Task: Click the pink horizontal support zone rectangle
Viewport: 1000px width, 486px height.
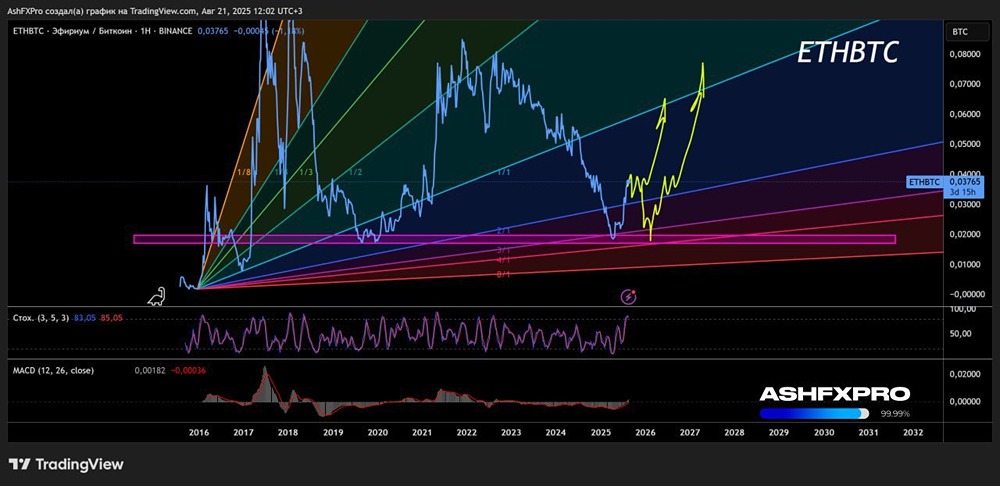Action: (514, 239)
